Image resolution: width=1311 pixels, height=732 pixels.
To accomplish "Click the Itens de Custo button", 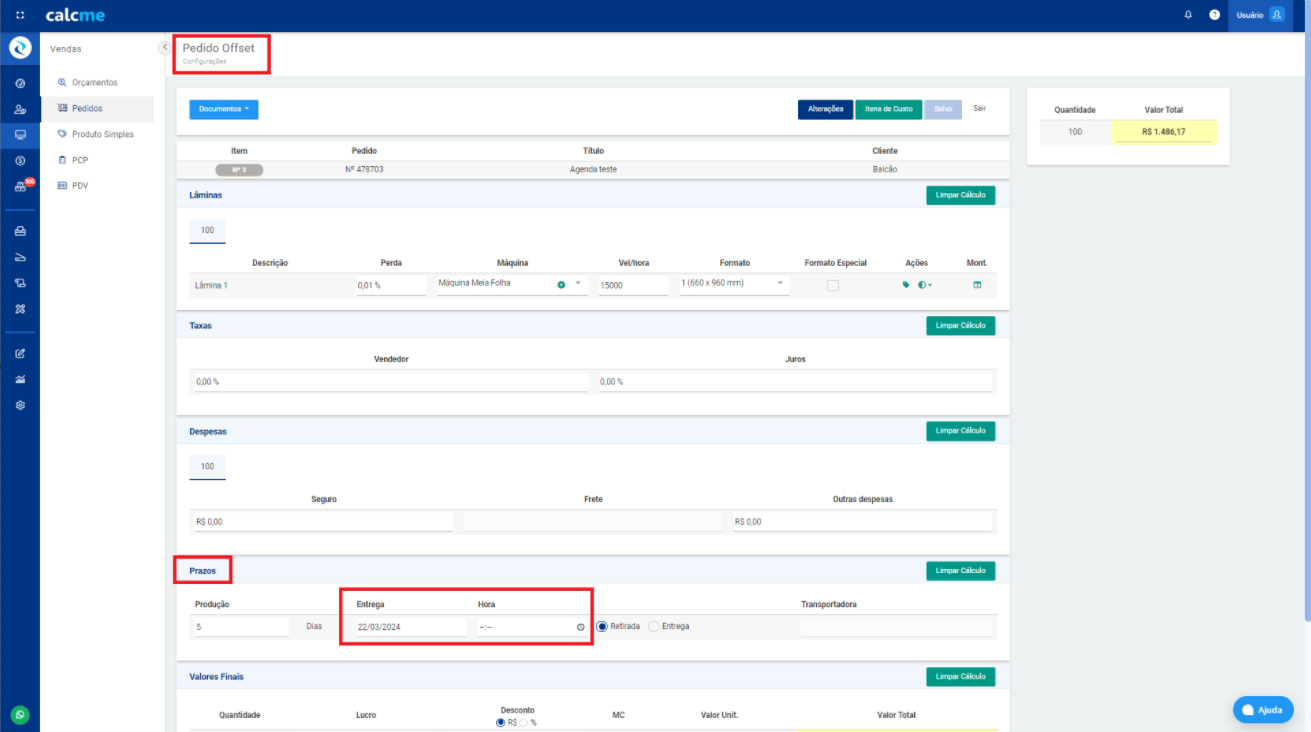I will click(x=888, y=109).
